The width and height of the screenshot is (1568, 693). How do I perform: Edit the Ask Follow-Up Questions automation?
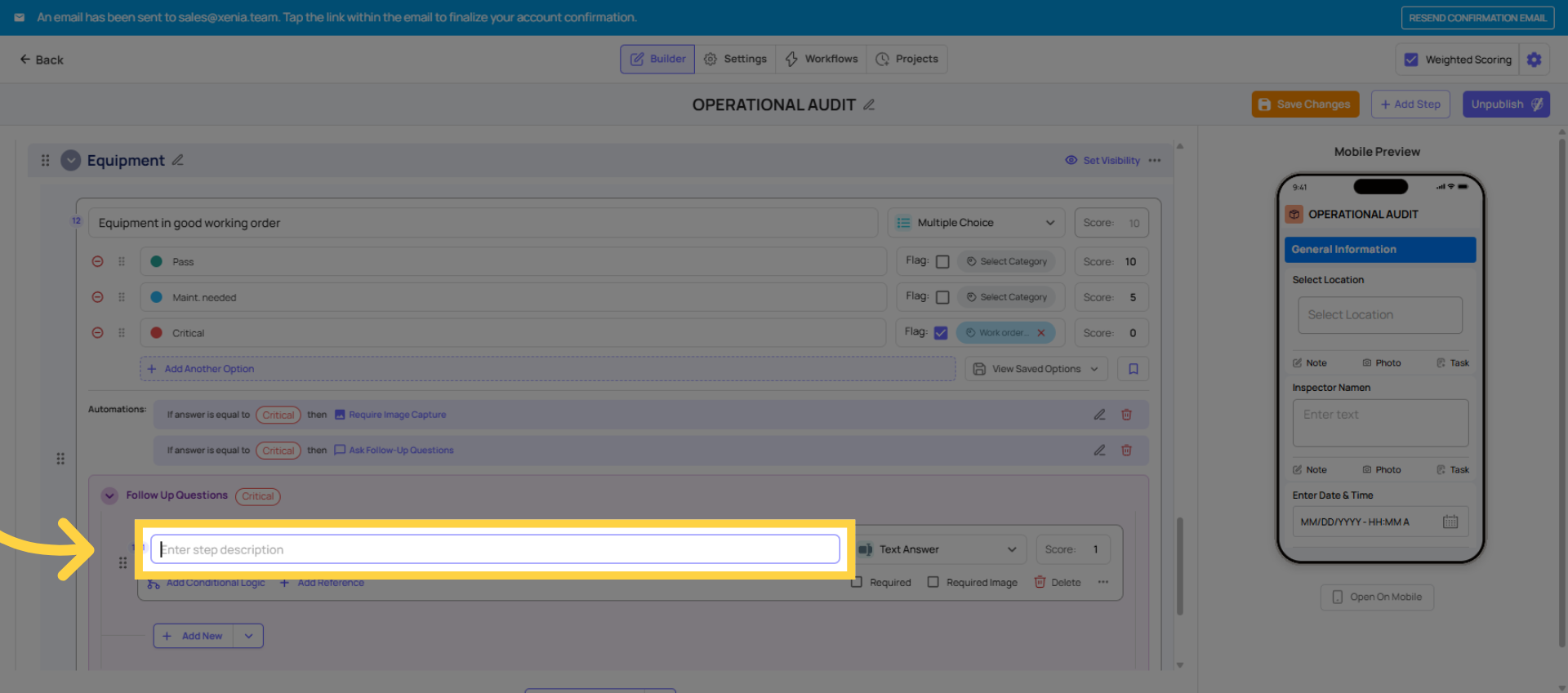tap(1099, 451)
